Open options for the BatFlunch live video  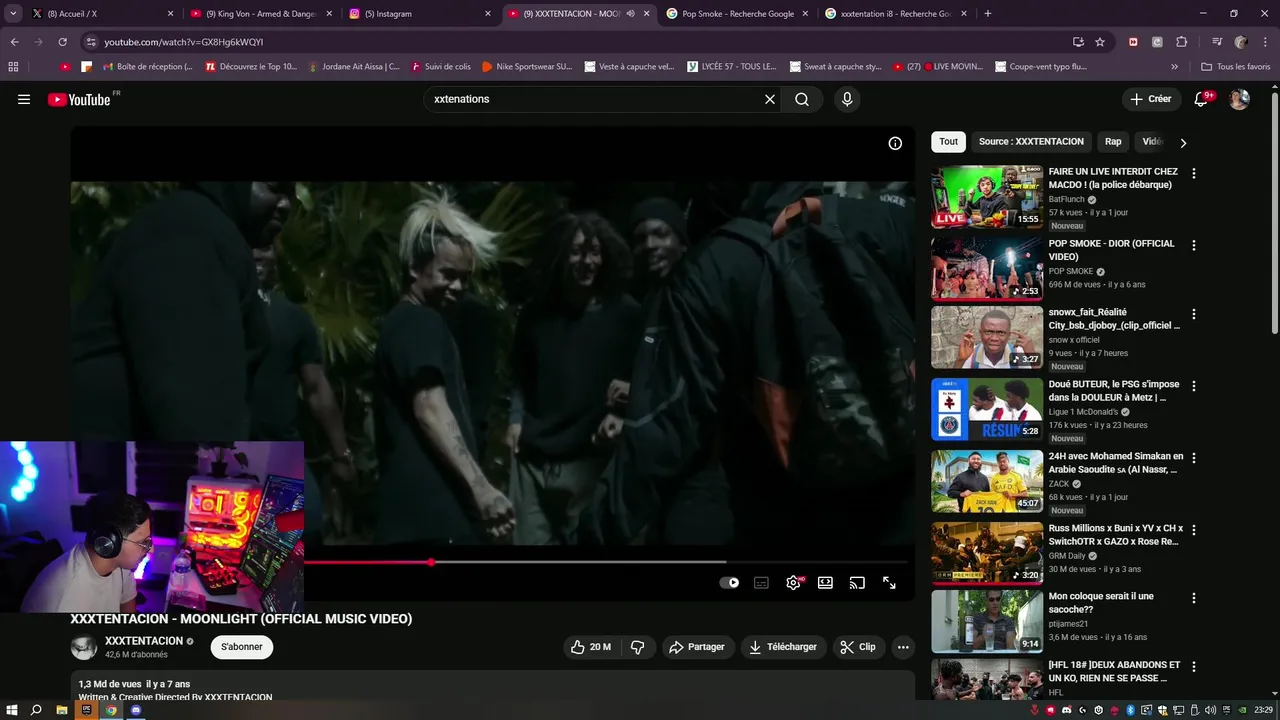point(1193,173)
